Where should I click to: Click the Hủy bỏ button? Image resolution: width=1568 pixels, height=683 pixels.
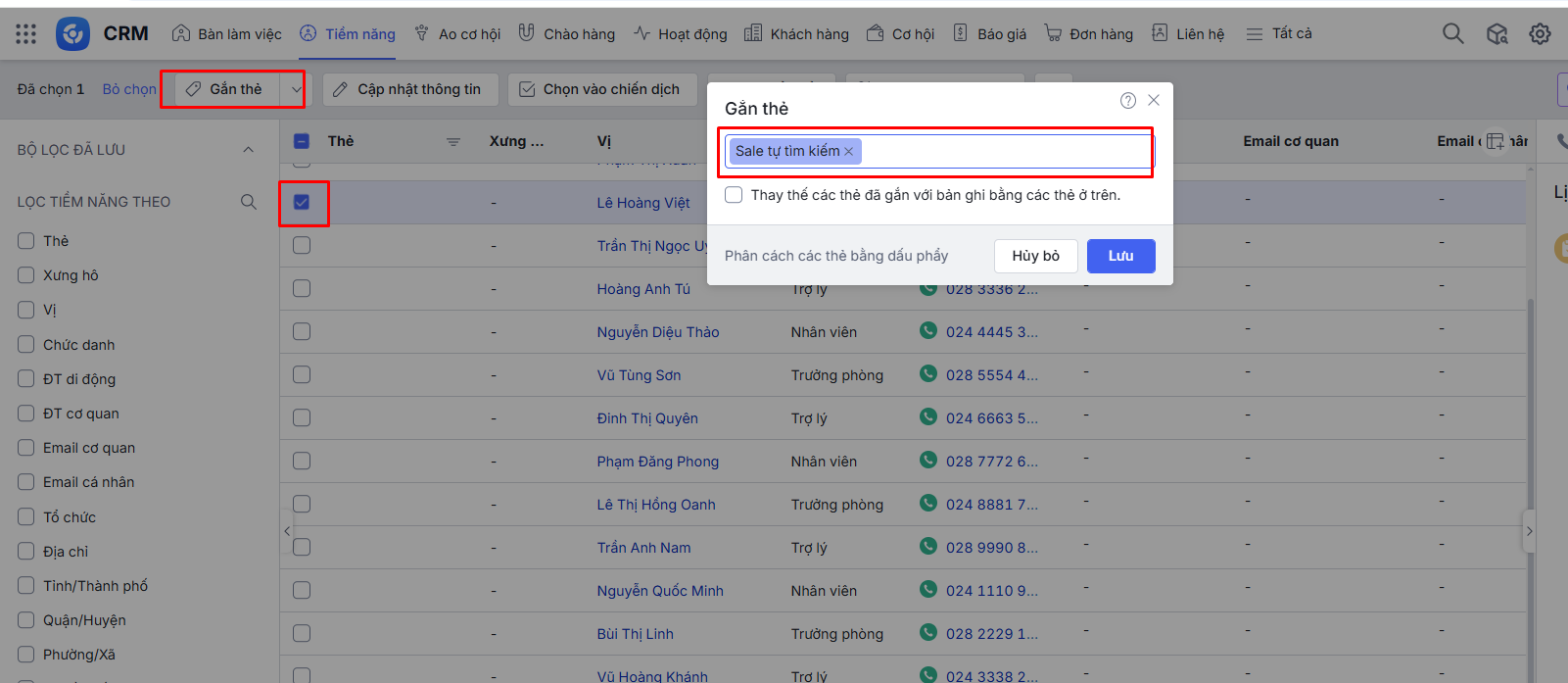[1035, 256]
